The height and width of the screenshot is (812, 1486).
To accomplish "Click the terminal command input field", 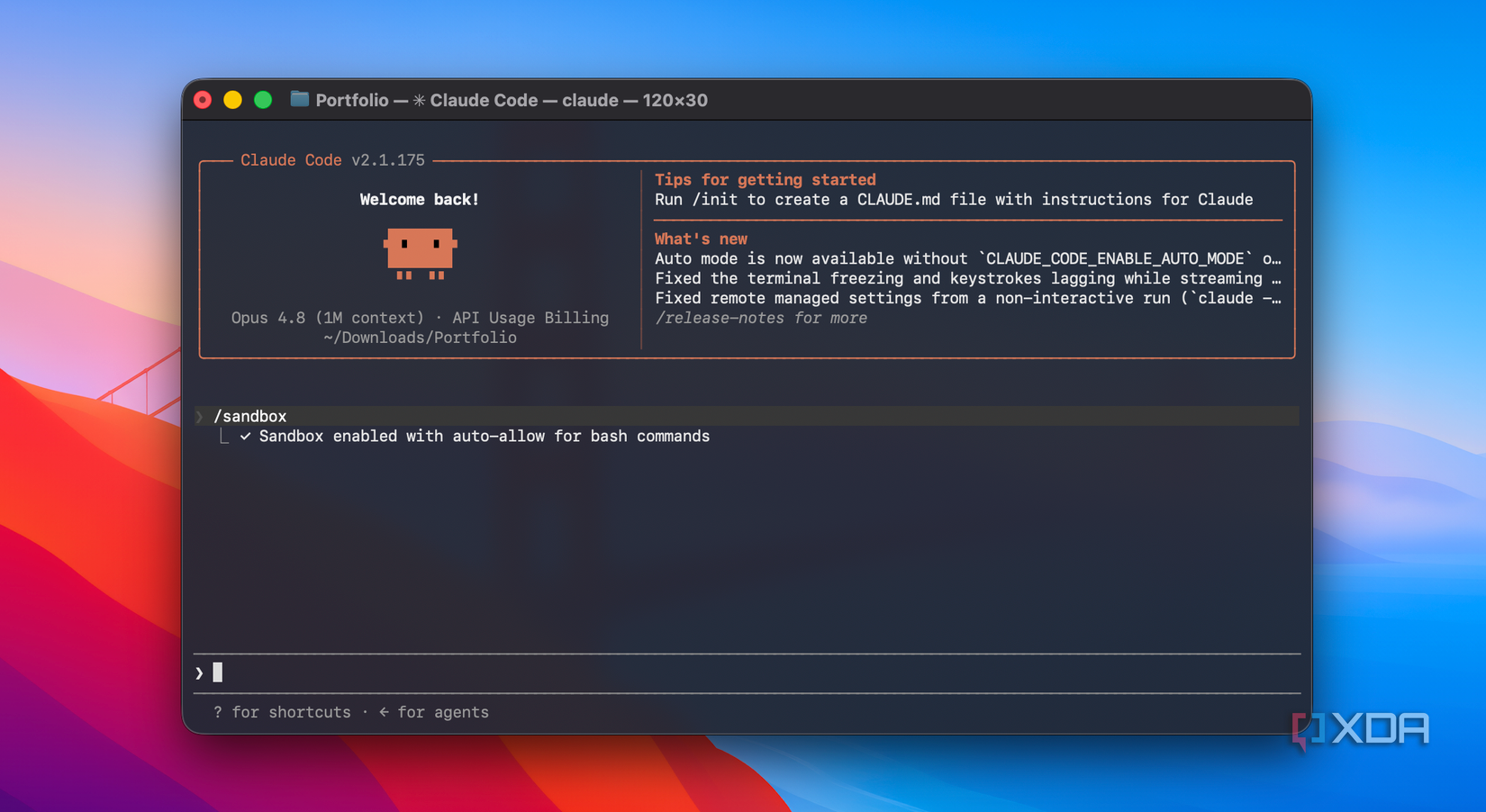I will 748,673.
